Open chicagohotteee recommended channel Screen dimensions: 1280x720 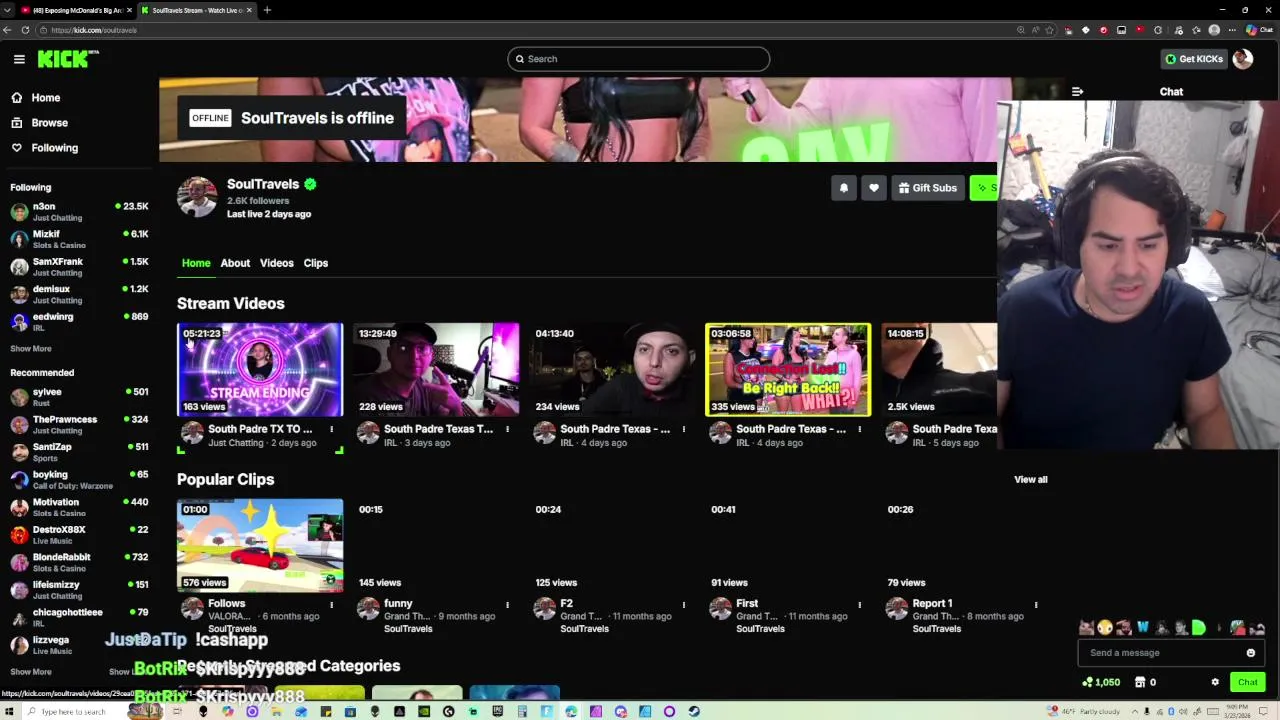tap(79, 617)
